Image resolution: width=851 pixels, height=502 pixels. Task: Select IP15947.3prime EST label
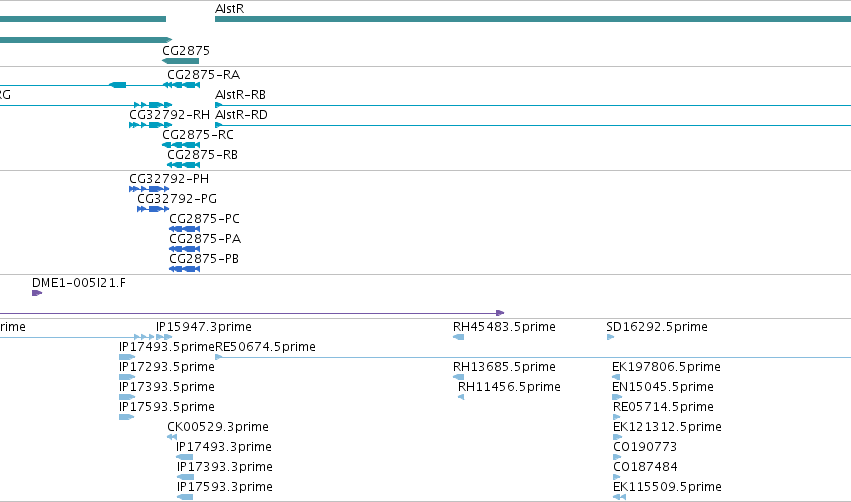pos(204,327)
